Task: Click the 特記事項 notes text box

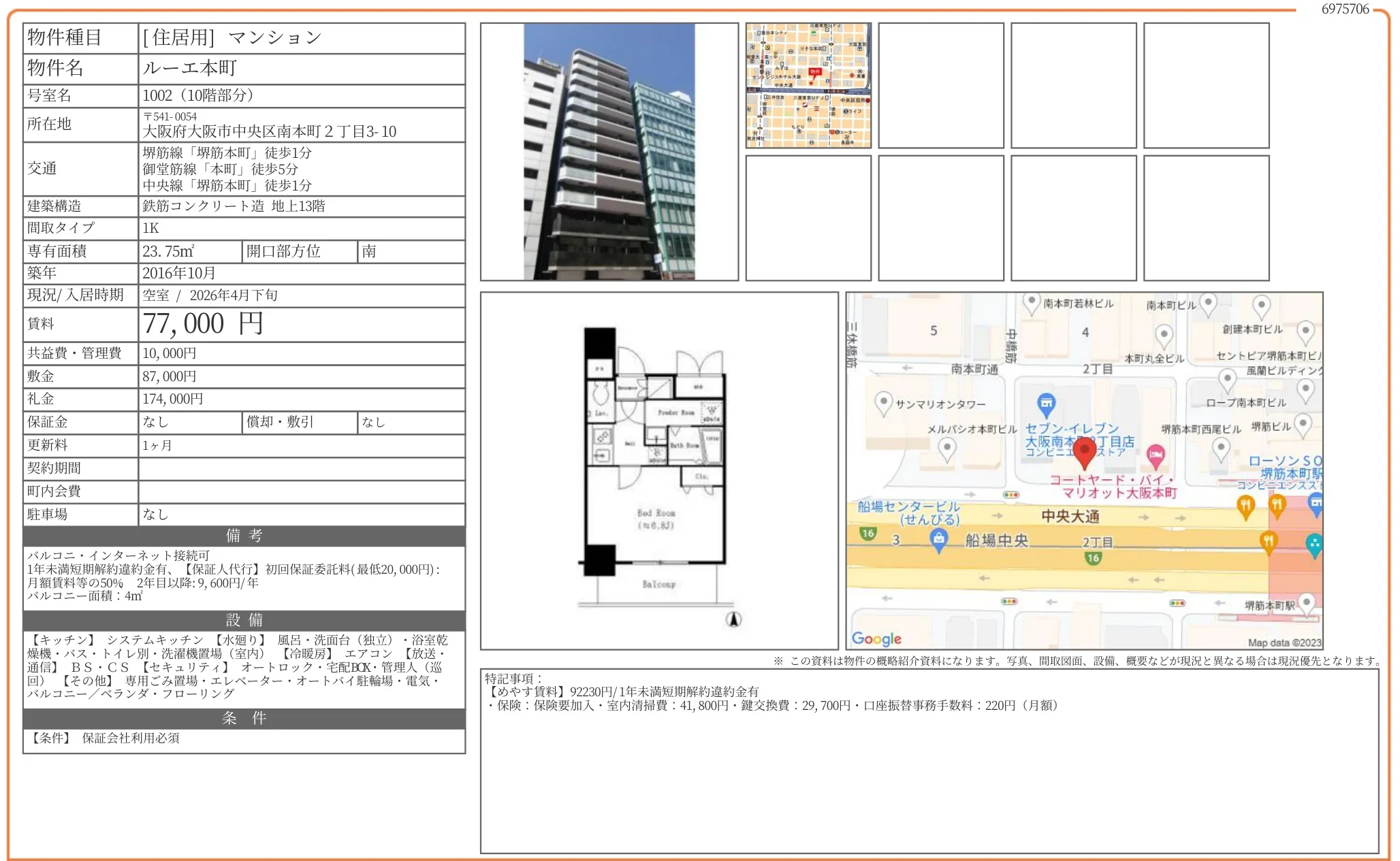Action: click(929, 761)
